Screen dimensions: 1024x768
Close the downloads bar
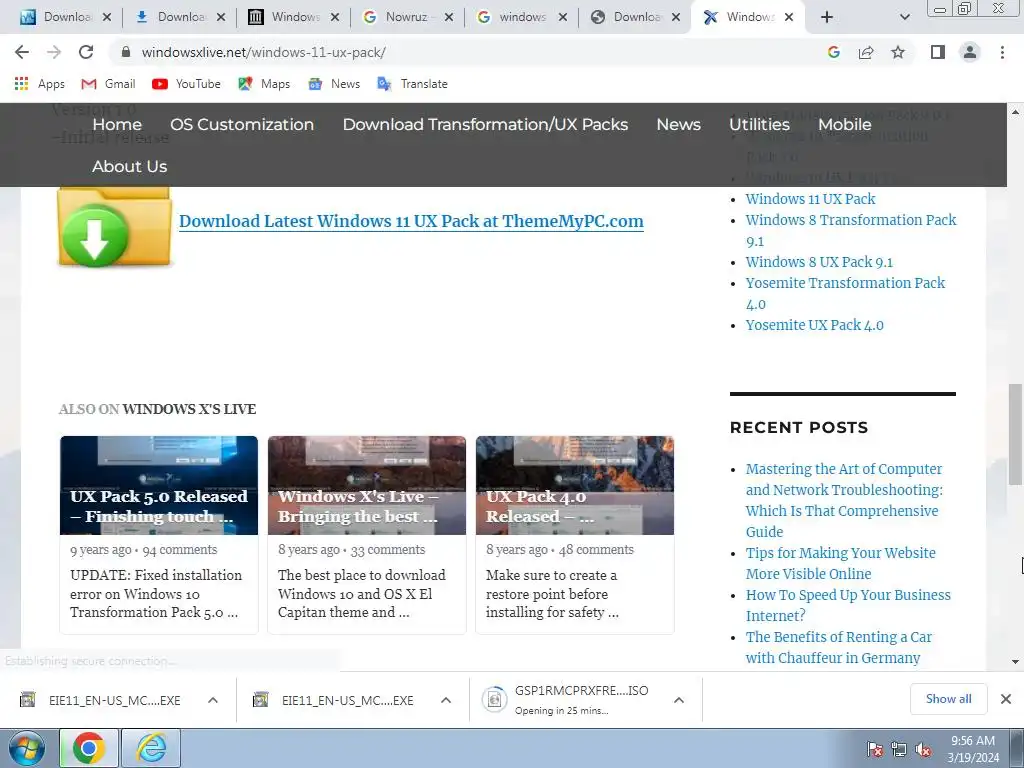pos(1006,699)
